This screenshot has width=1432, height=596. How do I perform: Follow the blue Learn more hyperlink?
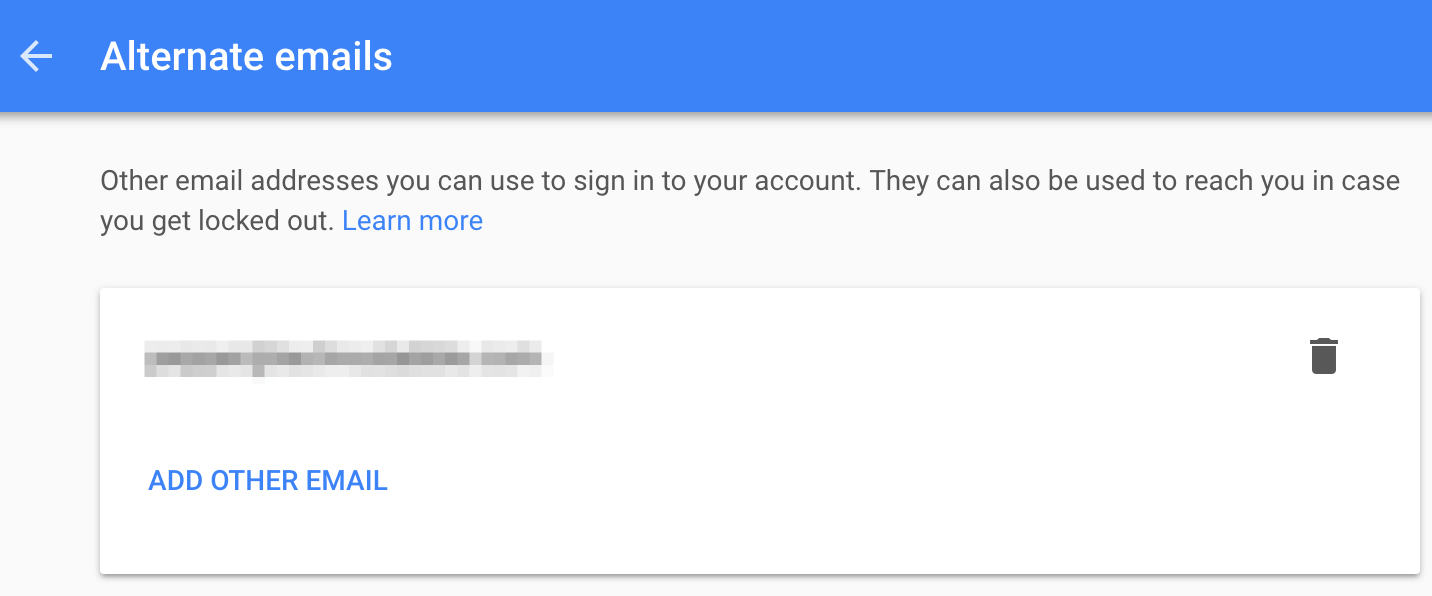pyautogui.click(x=412, y=221)
